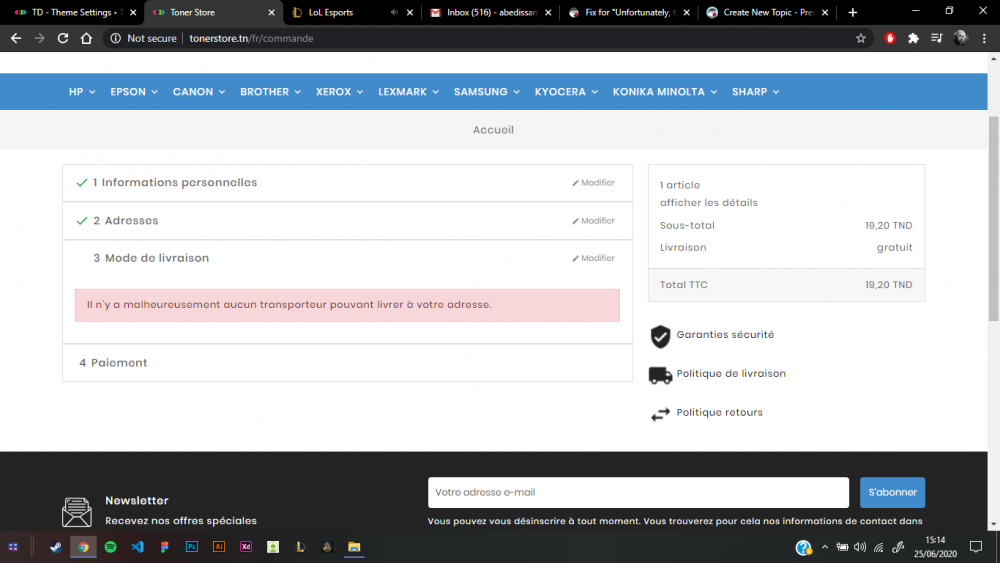The image size is (1000, 563).
Task: Go to the browser home icon
Action: click(x=86, y=38)
